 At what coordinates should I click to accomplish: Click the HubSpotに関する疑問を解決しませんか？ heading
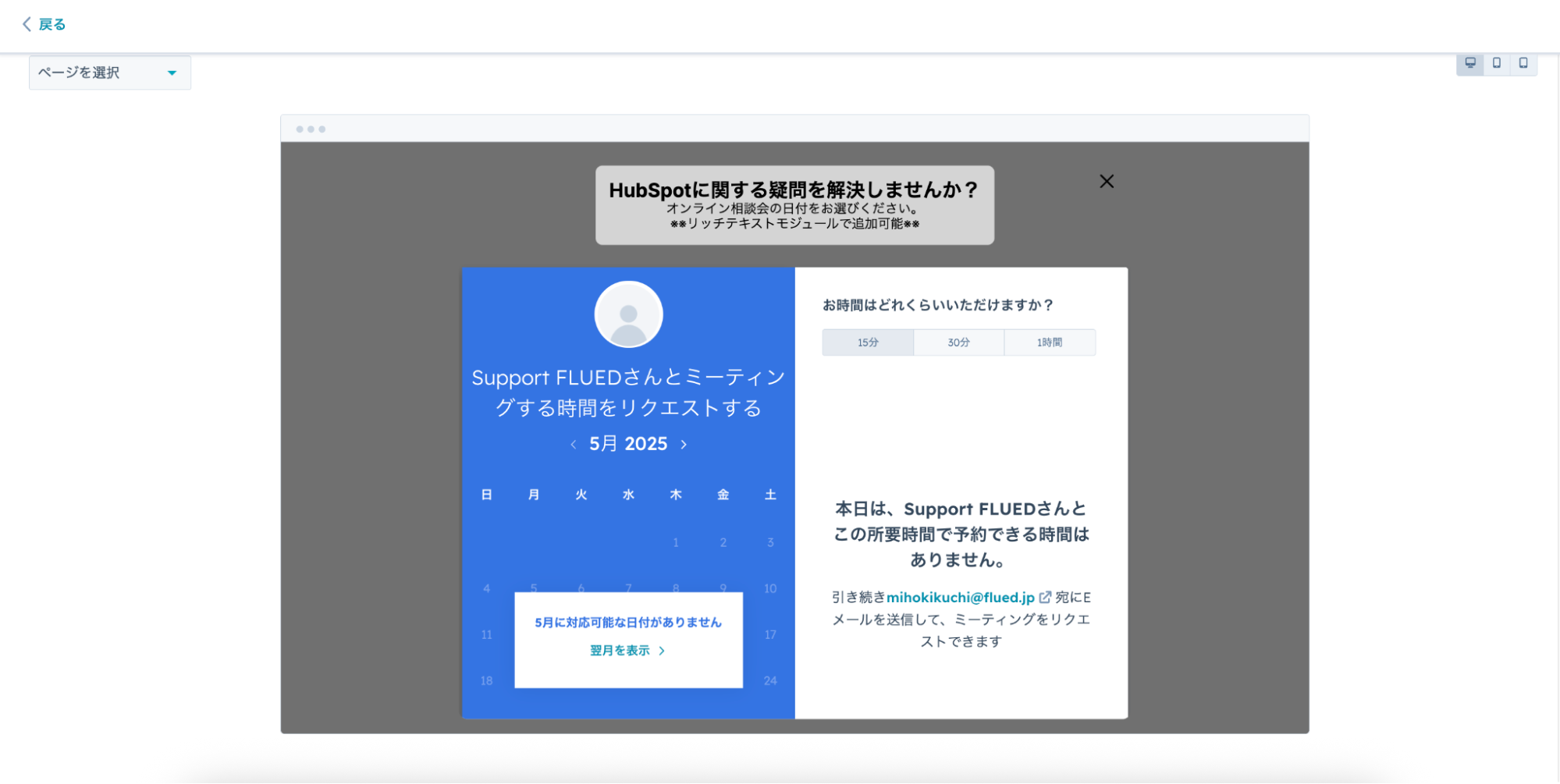794,190
